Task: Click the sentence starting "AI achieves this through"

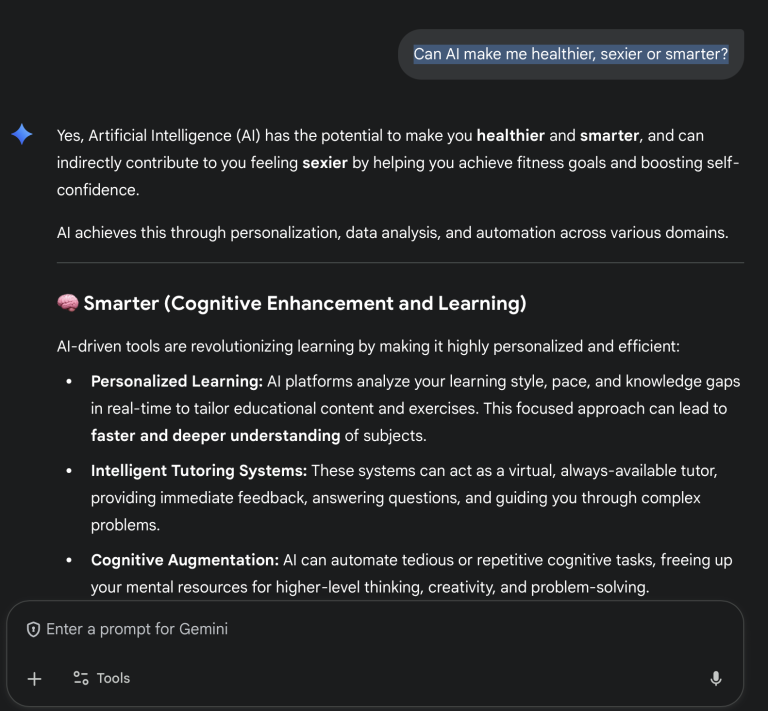Action: pos(392,233)
